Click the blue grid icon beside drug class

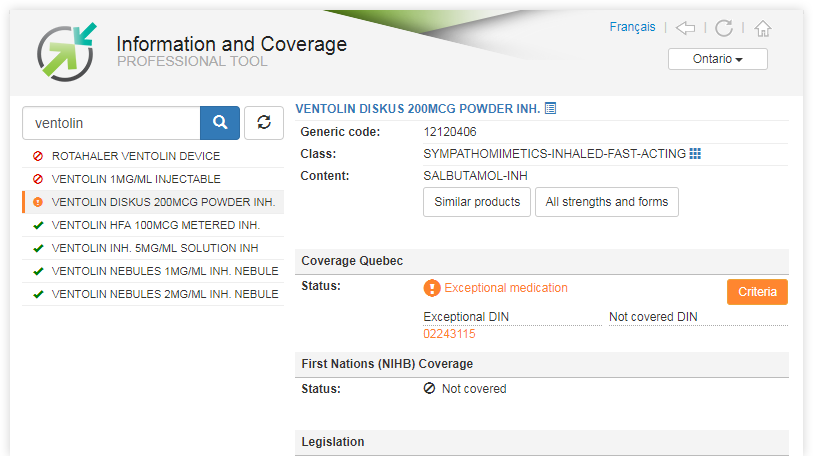click(x=695, y=154)
